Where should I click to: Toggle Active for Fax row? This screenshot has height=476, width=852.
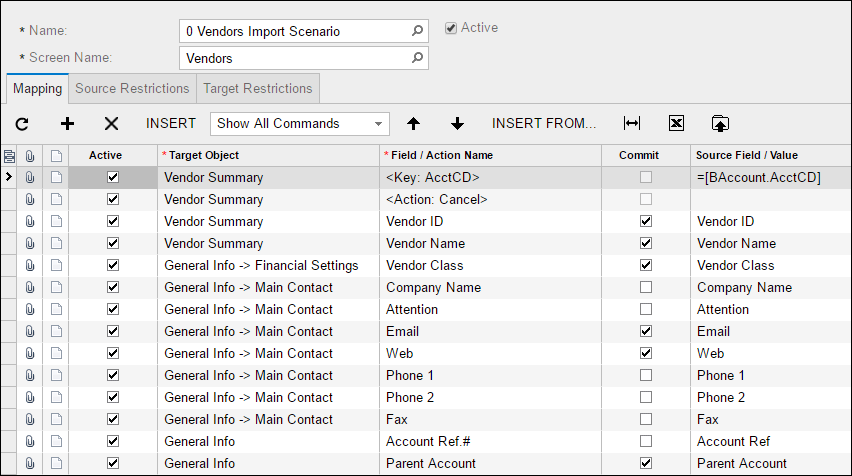(113, 419)
